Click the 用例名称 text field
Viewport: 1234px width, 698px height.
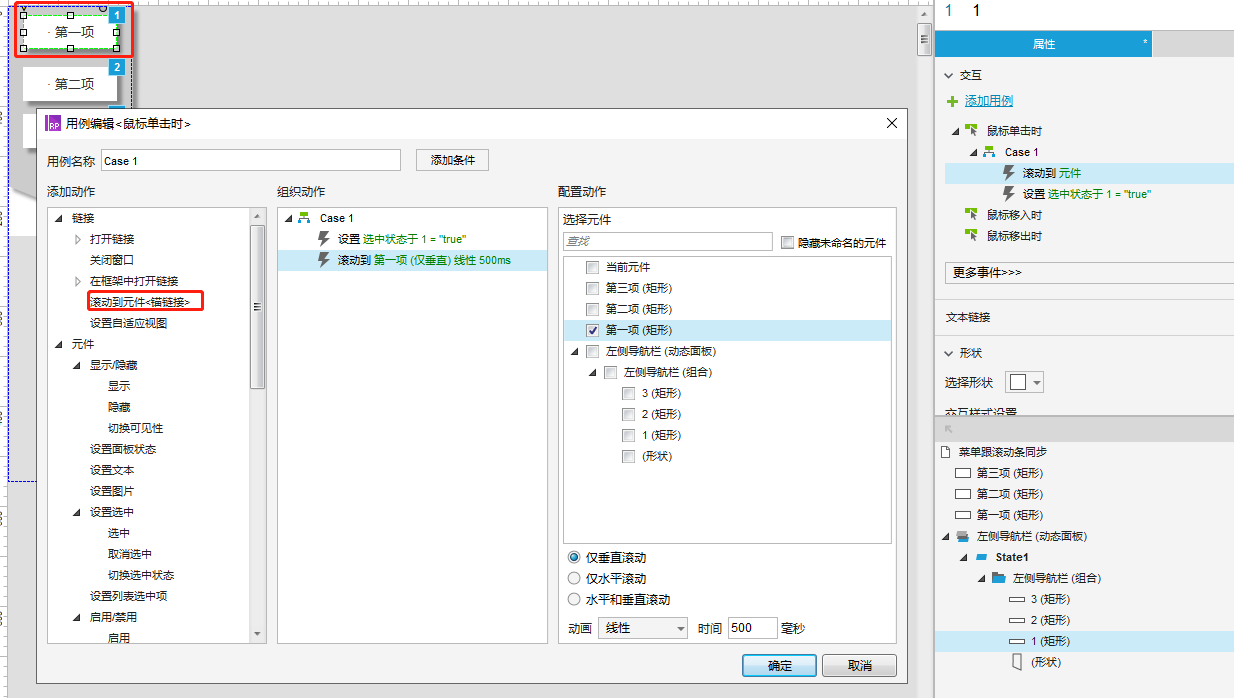click(250, 161)
